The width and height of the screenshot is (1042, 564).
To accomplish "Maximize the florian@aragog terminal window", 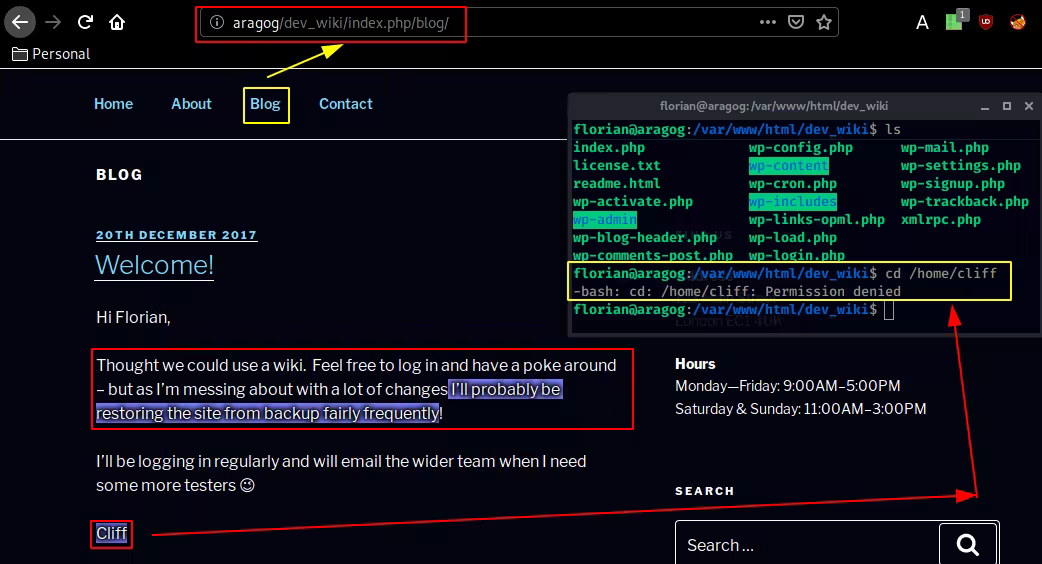I will [x=1006, y=105].
